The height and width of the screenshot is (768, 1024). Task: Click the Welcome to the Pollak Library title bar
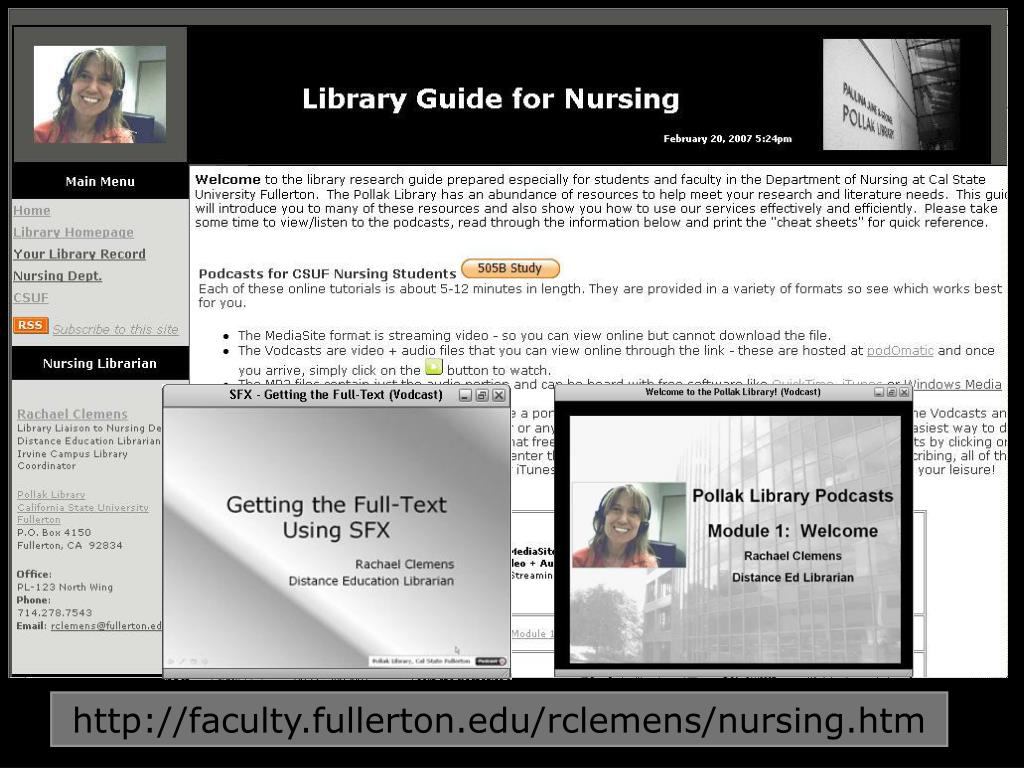pyautogui.click(x=733, y=392)
